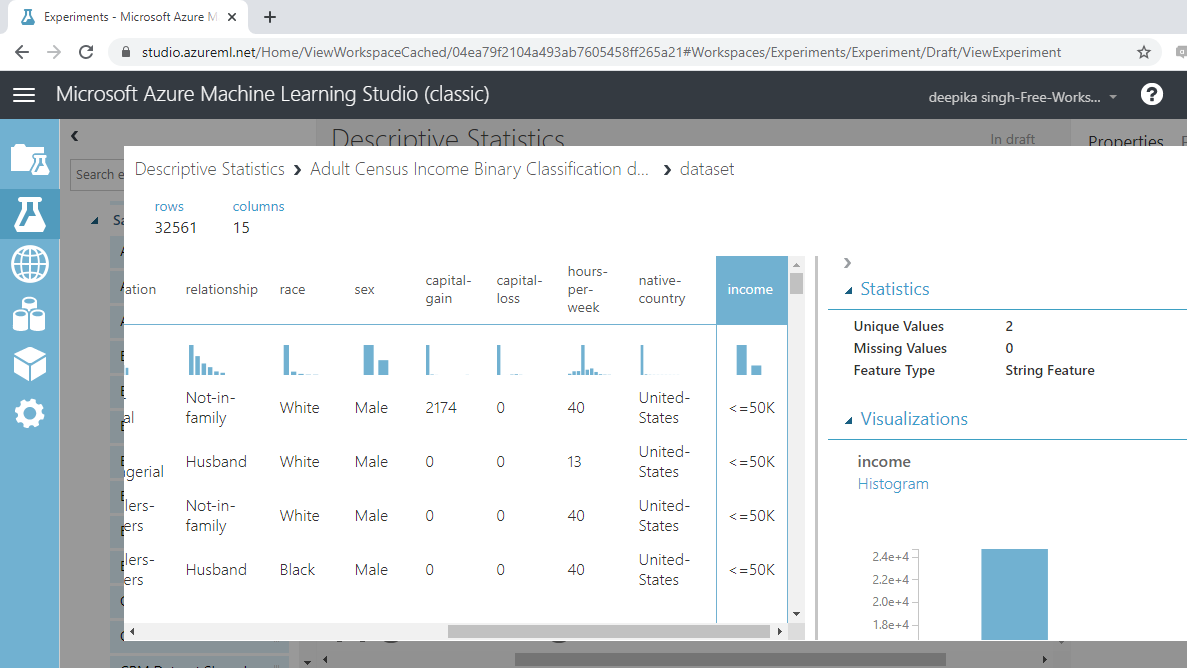Click the relationship column mini histogram
Image resolution: width=1187 pixels, height=668 pixels.
(x=207, y=360)
